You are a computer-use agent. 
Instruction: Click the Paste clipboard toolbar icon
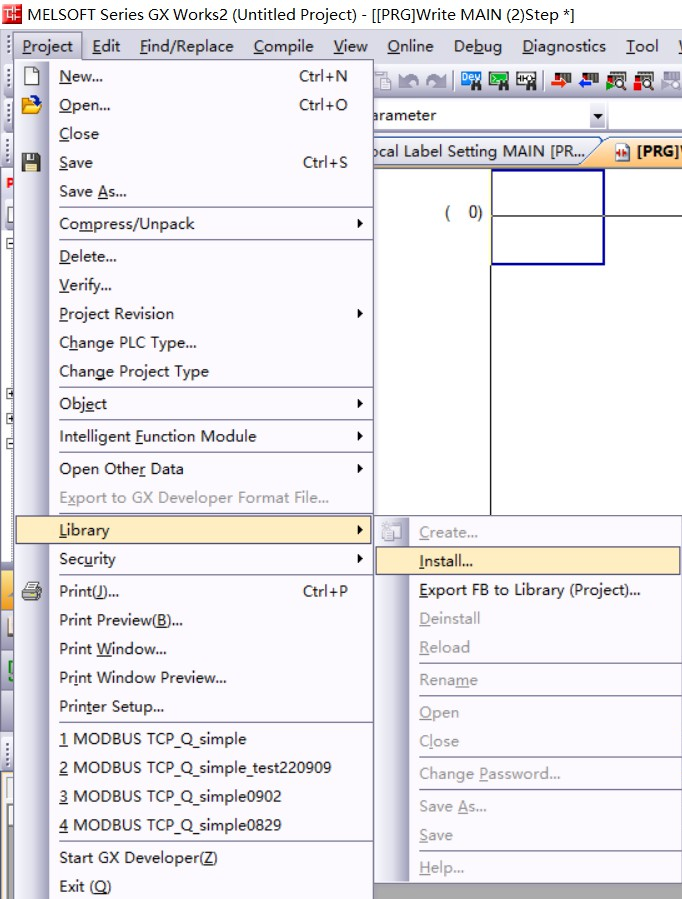[383, 81]
